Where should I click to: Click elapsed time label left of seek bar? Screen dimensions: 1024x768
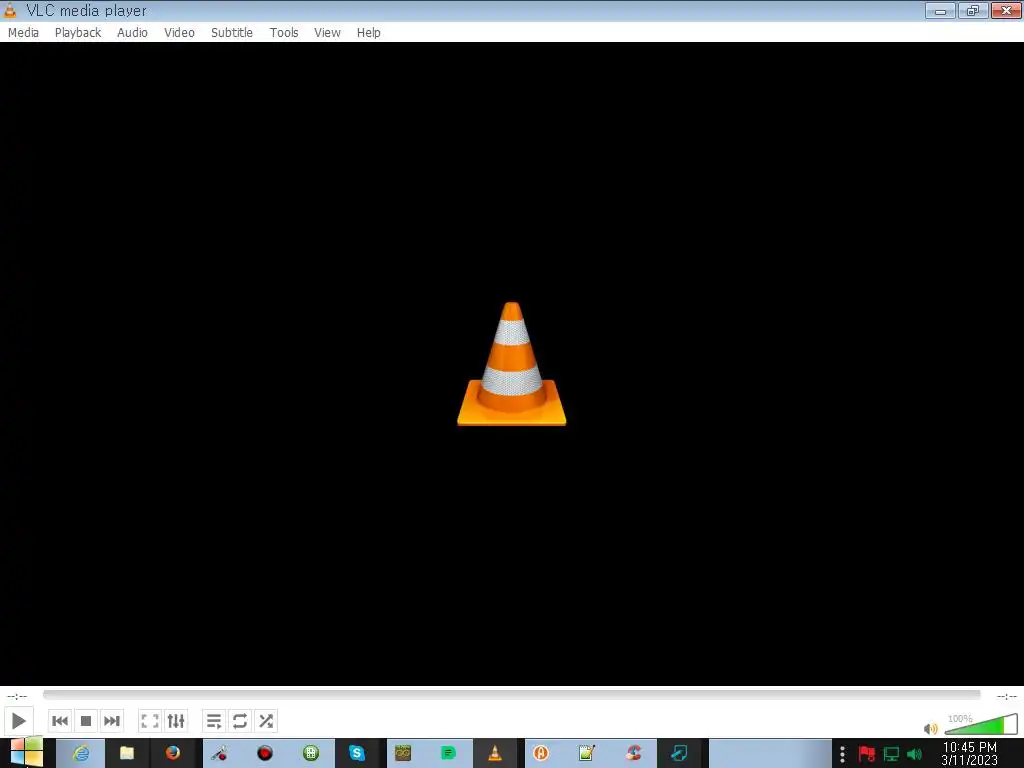(17, 696)
